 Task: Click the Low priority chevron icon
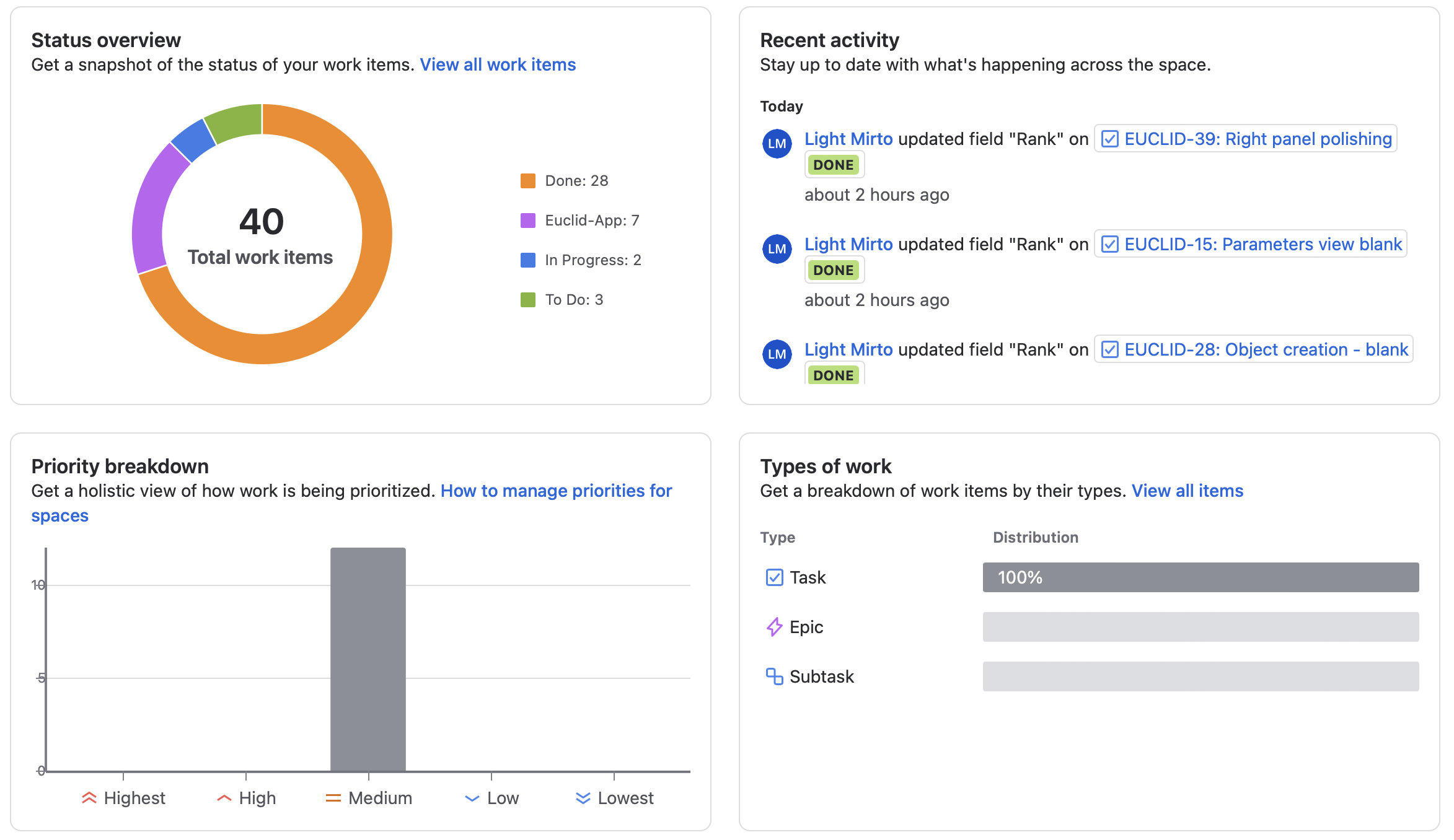click(472, 798)
